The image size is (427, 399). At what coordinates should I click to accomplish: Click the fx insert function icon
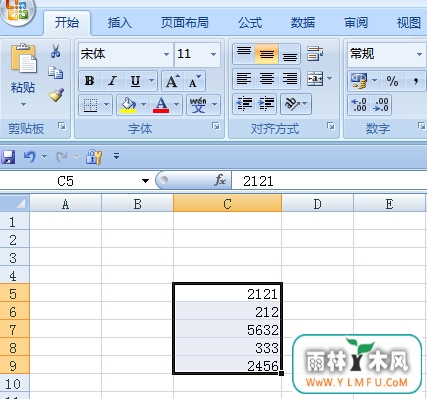(x=220, y=181)
